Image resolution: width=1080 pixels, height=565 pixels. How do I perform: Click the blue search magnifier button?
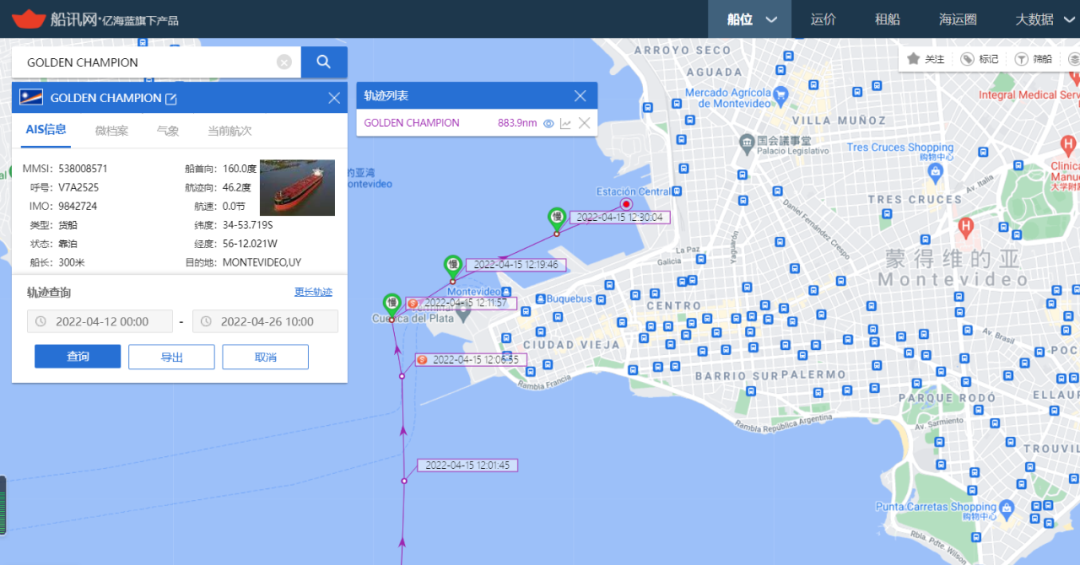(x=324, y=62)
